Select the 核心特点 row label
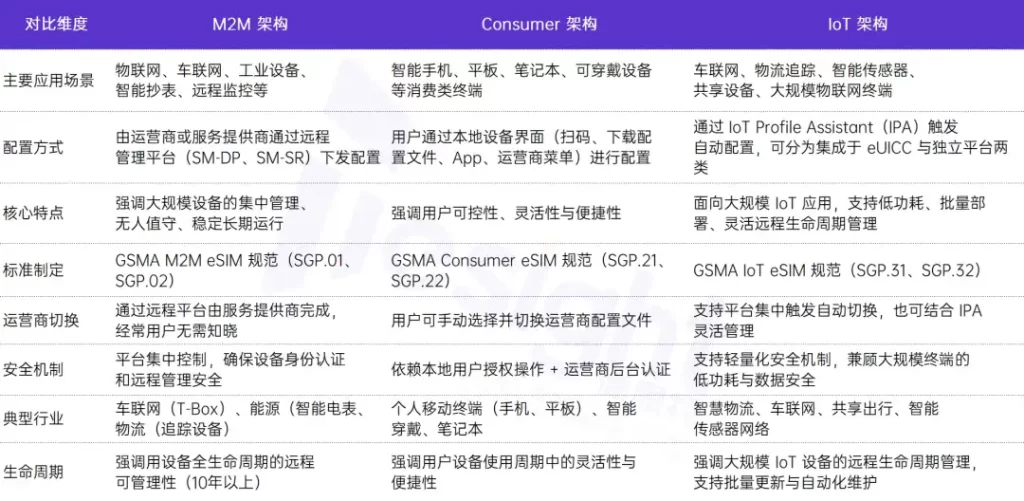The height and width of the screenshot is (501, 1024). coord(33,214)
